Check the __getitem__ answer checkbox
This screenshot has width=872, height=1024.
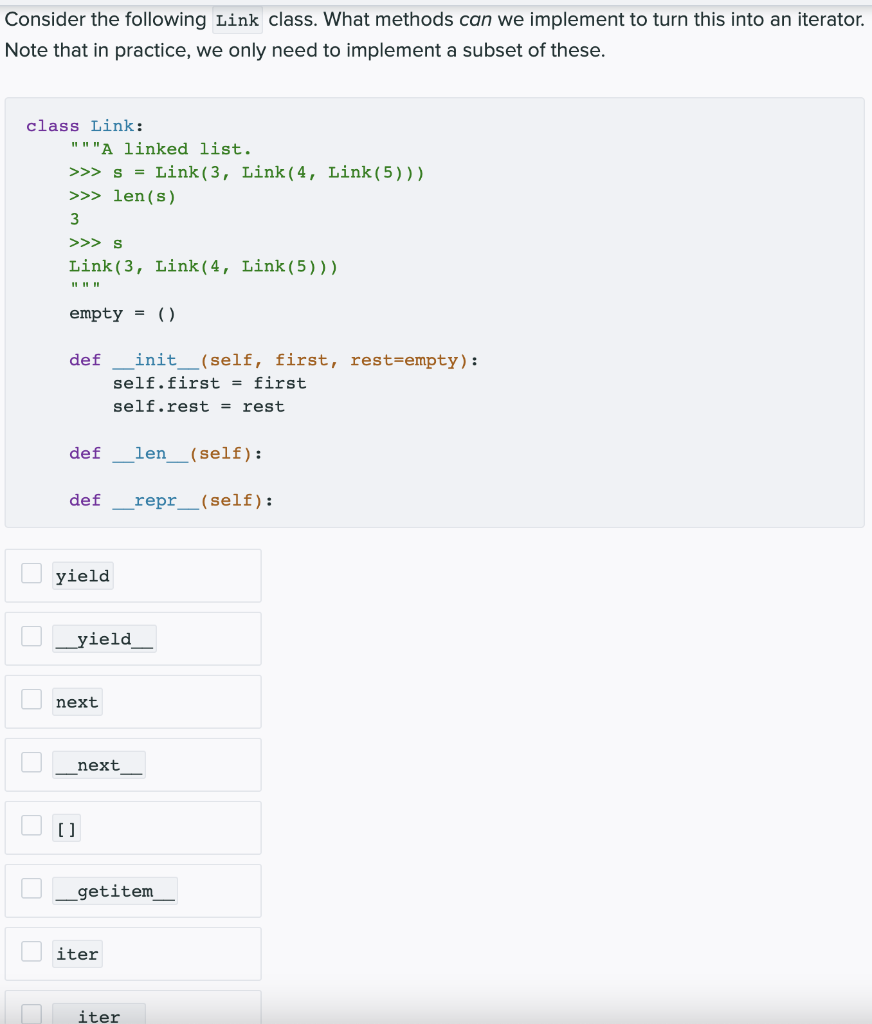(31, 886)
